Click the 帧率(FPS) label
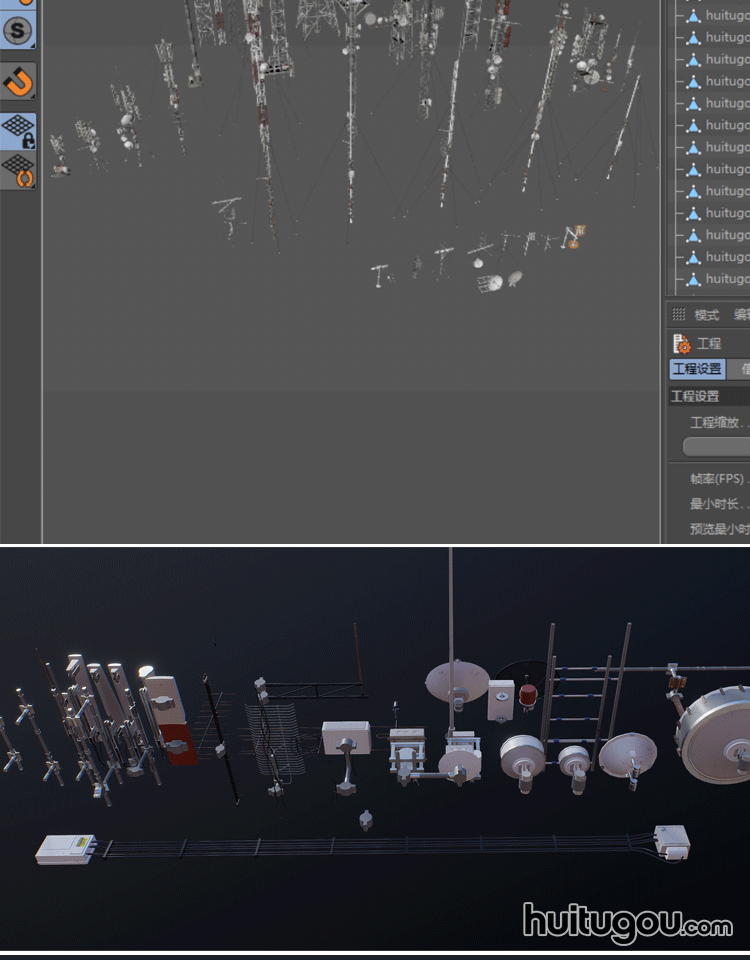Viewport: 750px width, 960px height. [x=717, y=479]
